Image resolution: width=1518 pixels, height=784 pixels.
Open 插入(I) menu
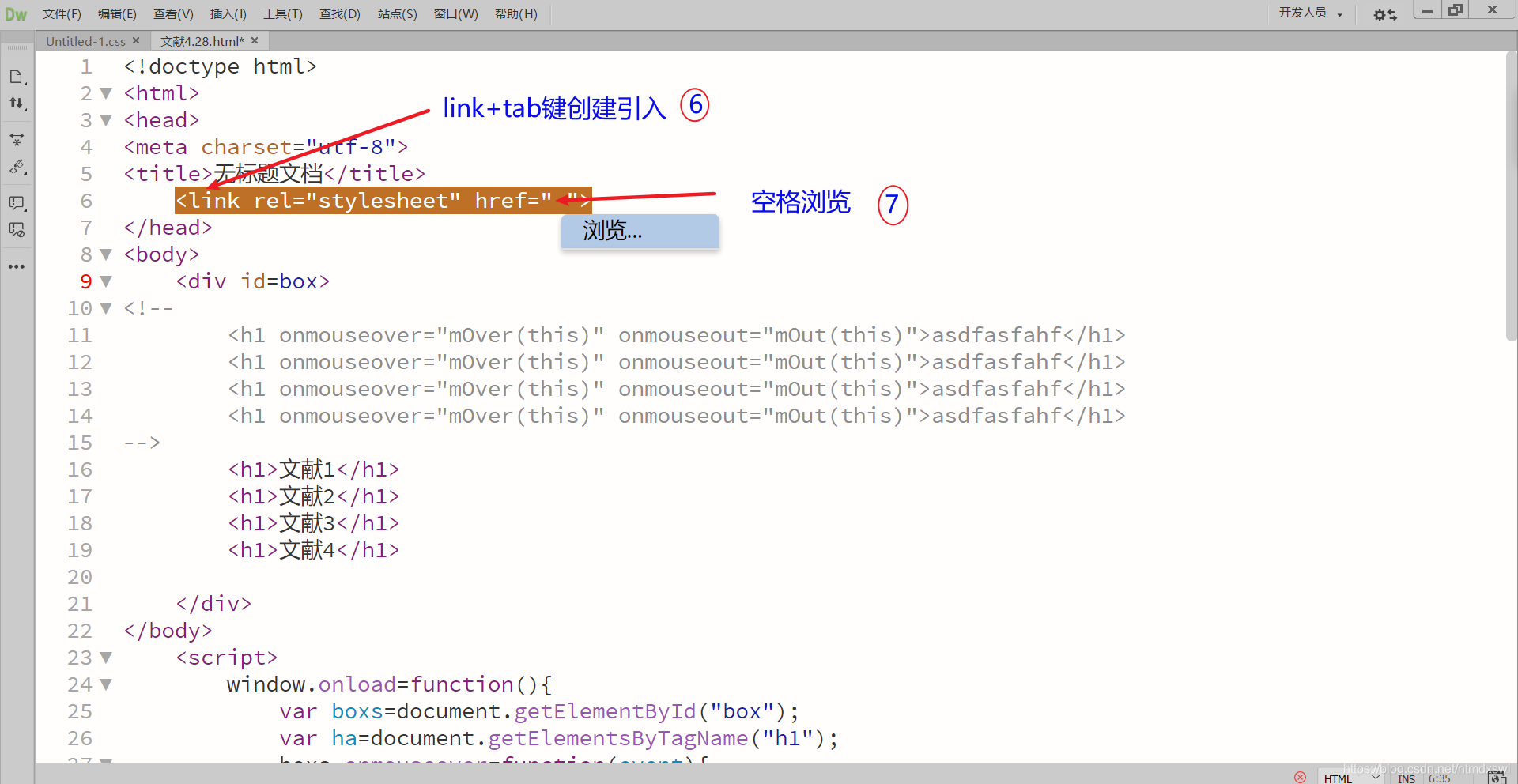pos(228,14)
